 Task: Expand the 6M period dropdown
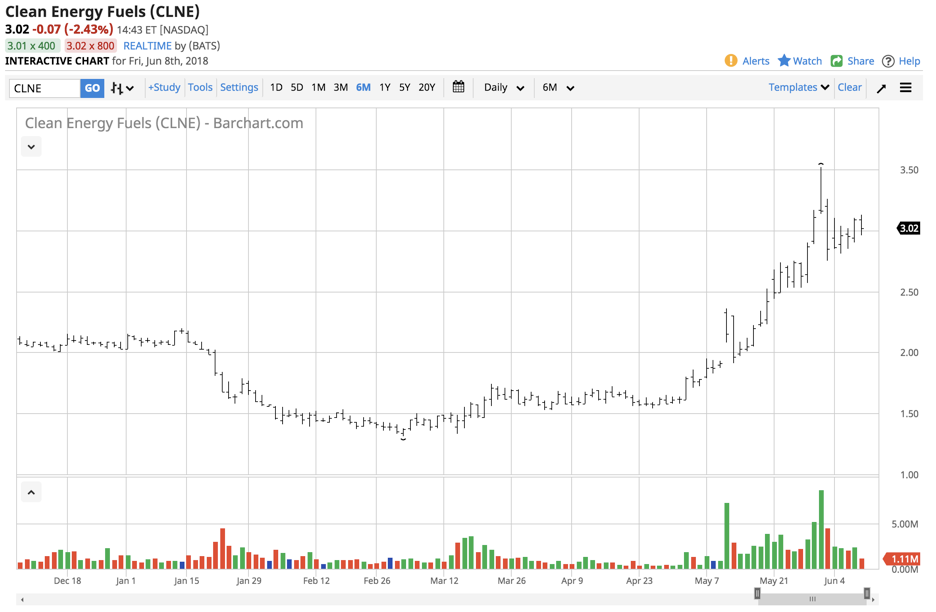(558, 88)
